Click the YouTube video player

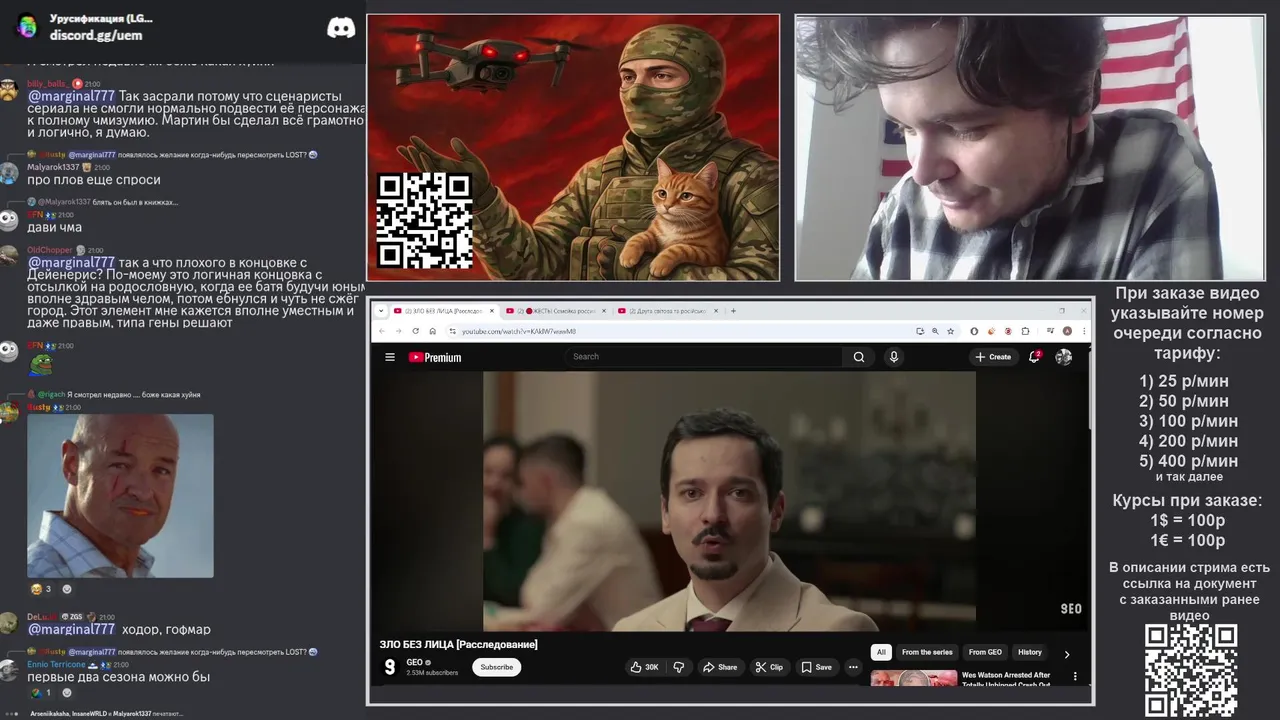pyautogui.click(x=729, y=501)
